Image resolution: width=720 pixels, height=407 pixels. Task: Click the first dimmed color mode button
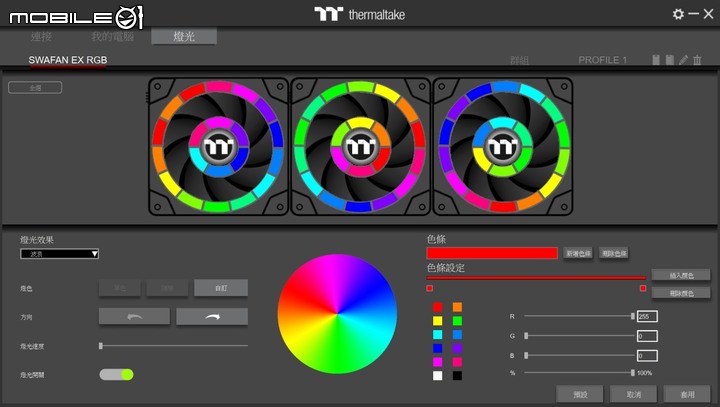[120, 288]
